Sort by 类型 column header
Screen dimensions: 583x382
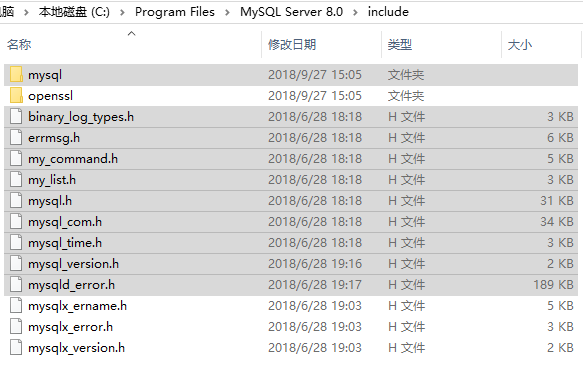tap(400, 45)
